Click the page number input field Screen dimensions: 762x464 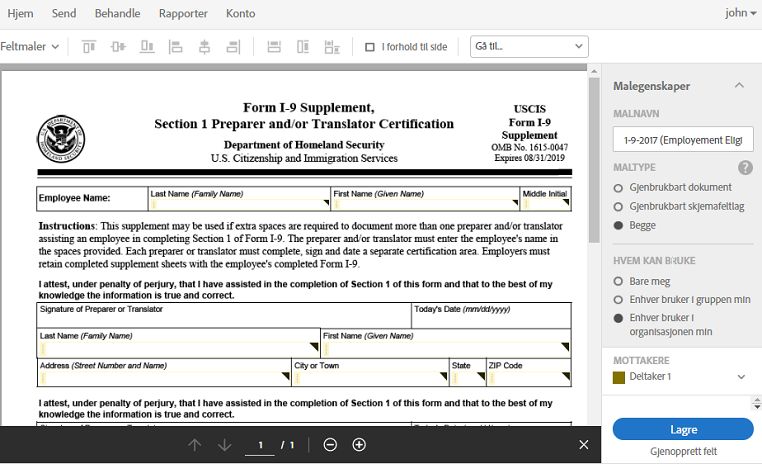click(260, 445)
